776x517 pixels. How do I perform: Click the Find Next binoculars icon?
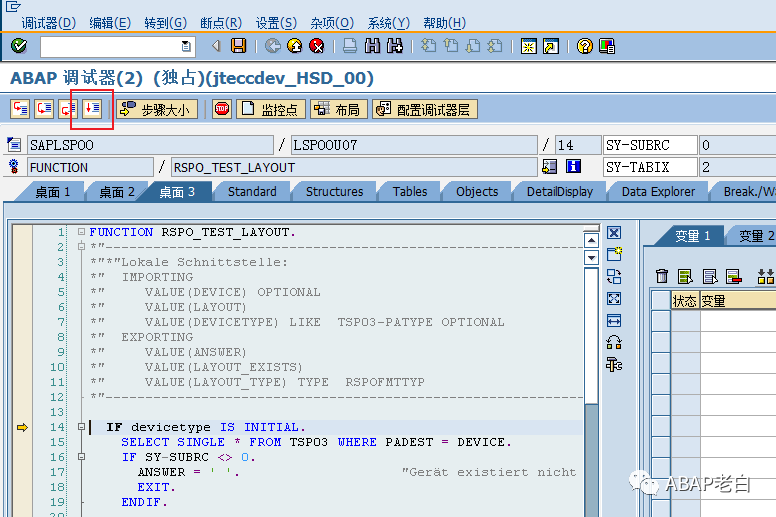pos(395,46)
